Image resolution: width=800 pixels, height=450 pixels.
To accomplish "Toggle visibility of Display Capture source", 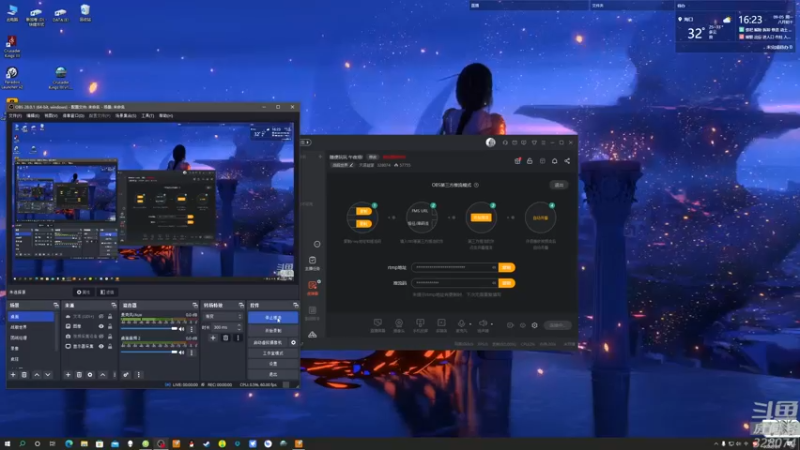I will [x=101, y=346].
